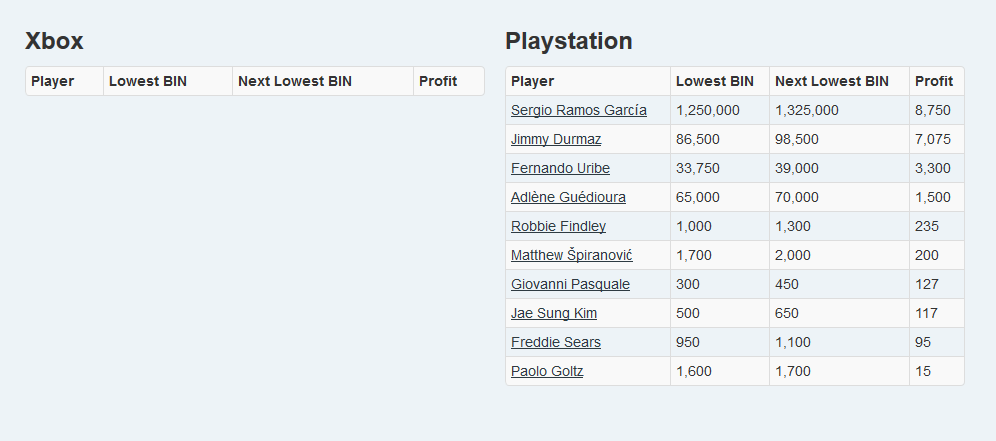
Task: Click Playstation table Player column header
Action: pos(532,81)
